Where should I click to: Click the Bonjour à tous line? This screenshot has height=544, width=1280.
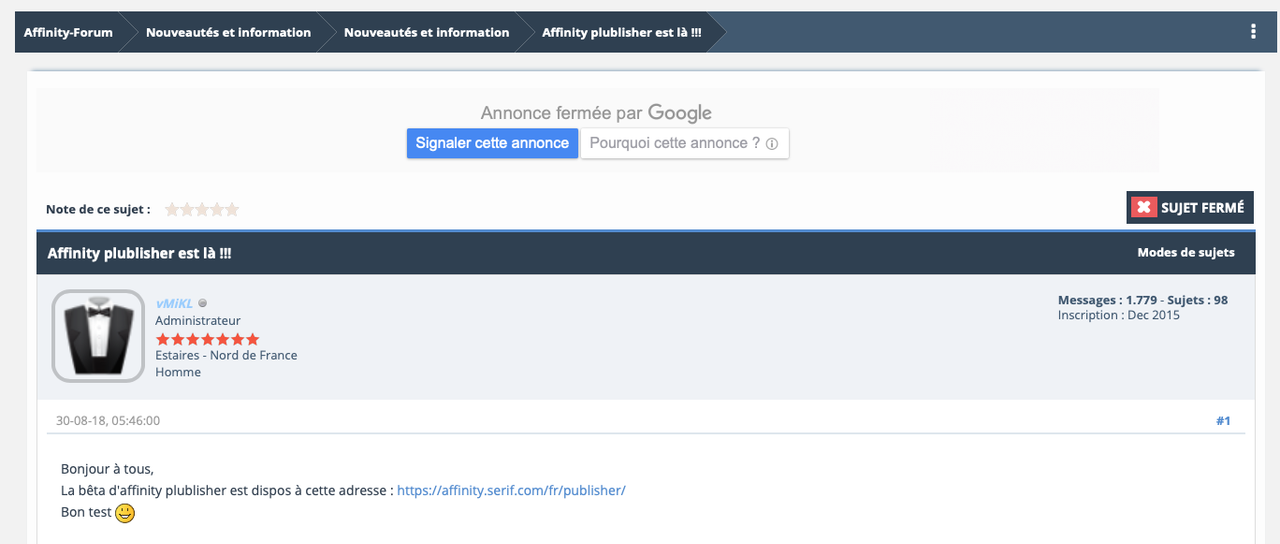click(107, 468)
